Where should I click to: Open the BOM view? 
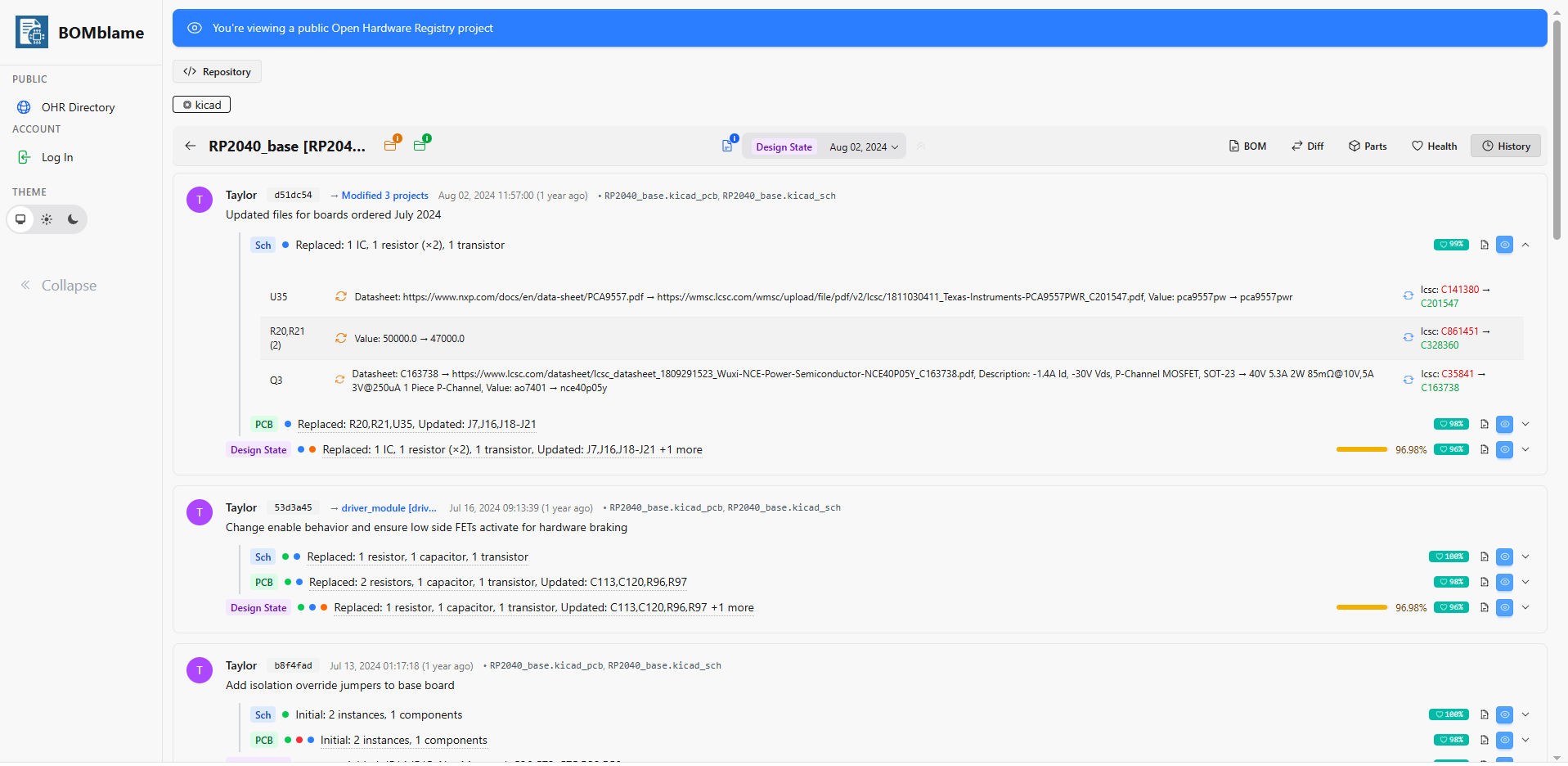1247,146
